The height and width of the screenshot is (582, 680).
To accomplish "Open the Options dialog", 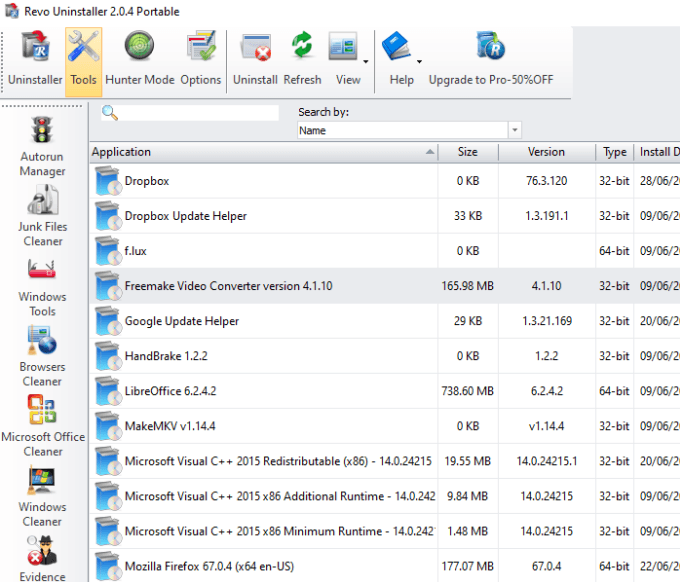I will click(201, 59).
